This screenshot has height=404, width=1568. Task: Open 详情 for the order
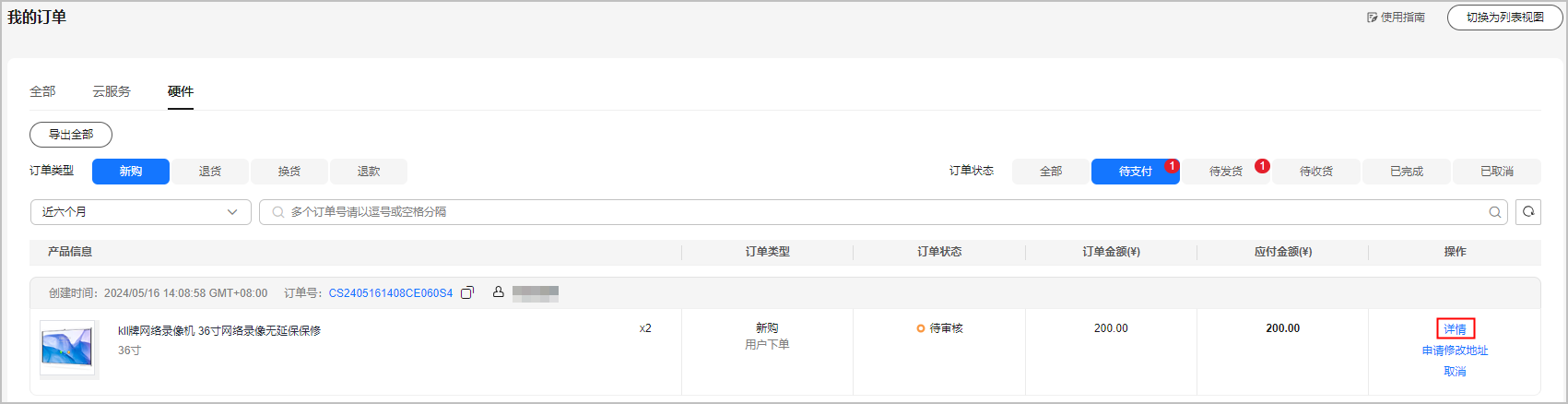[x=1456, y=329]
